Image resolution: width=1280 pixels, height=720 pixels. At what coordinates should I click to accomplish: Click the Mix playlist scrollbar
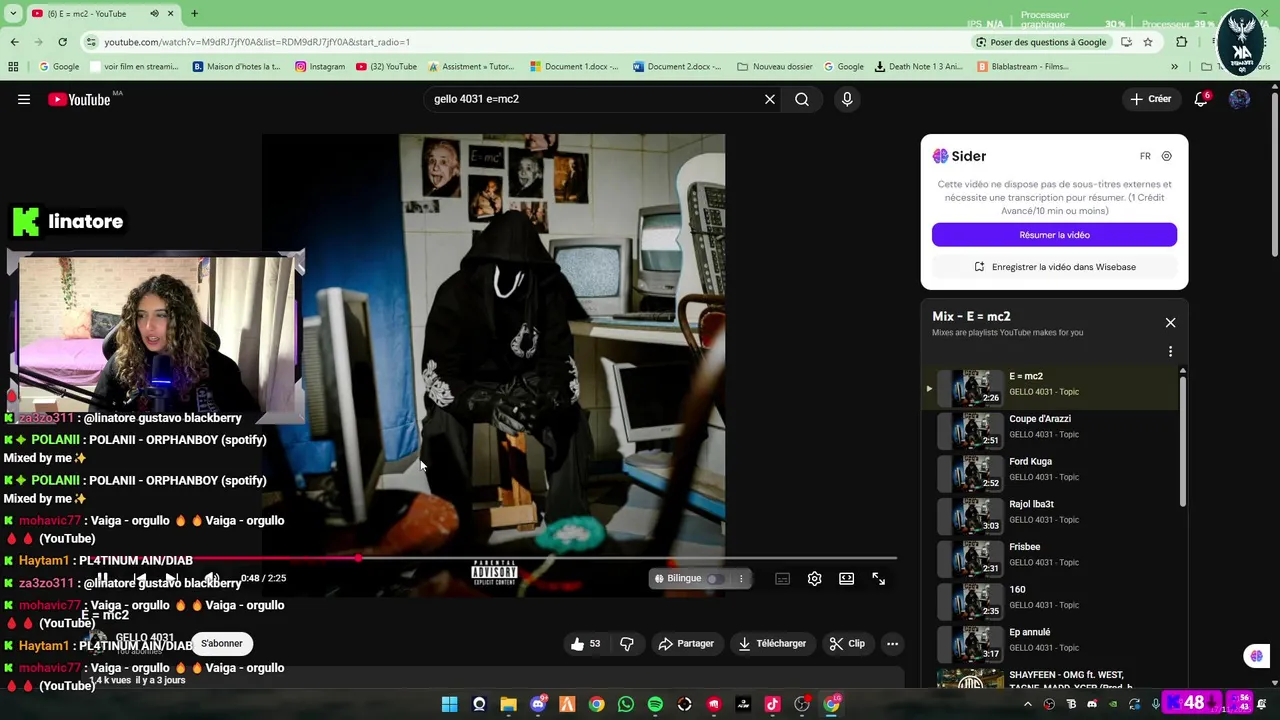point(1183,440)
